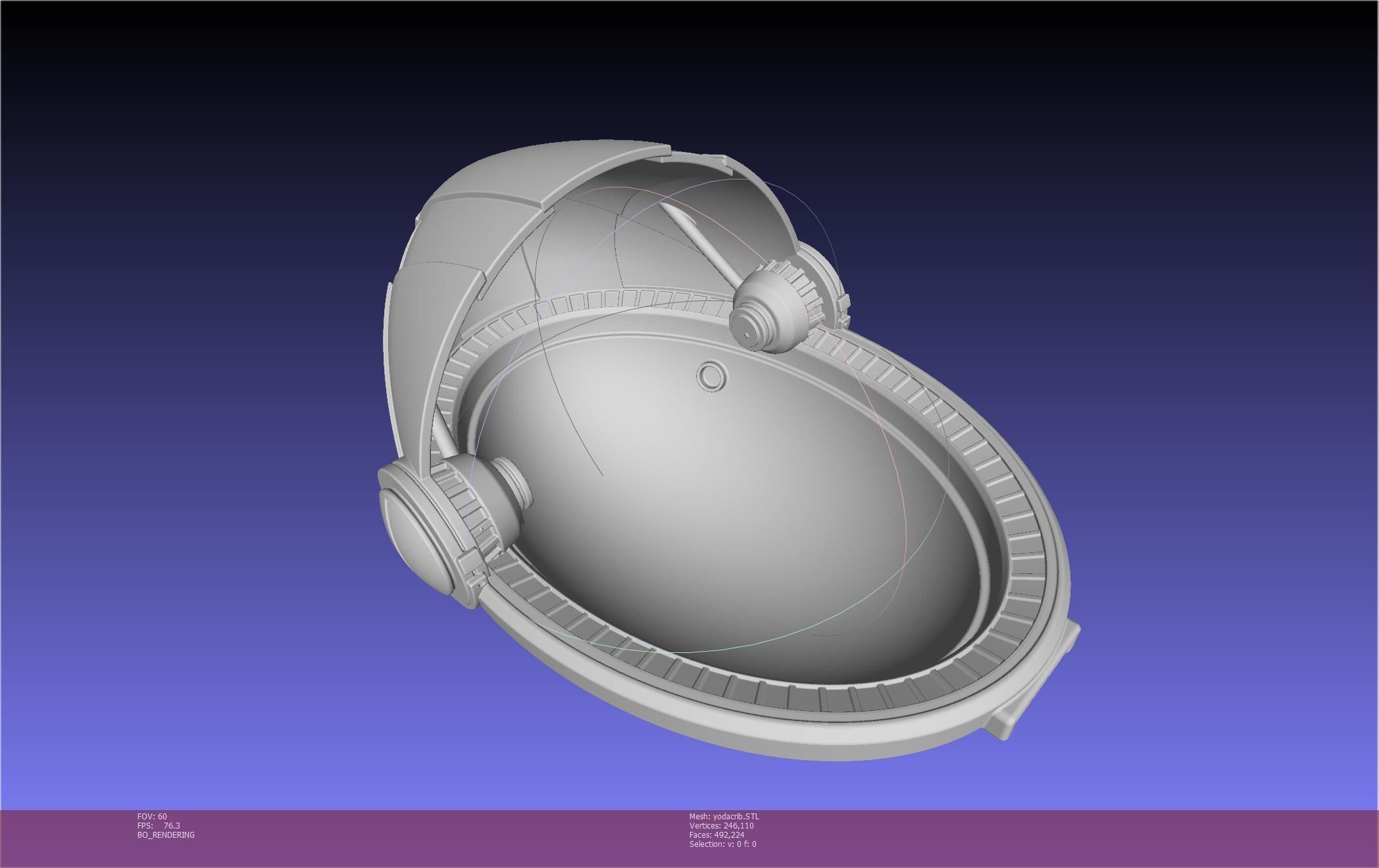
Task: Click the FOV: 60 readout
Action: [152, 816]
